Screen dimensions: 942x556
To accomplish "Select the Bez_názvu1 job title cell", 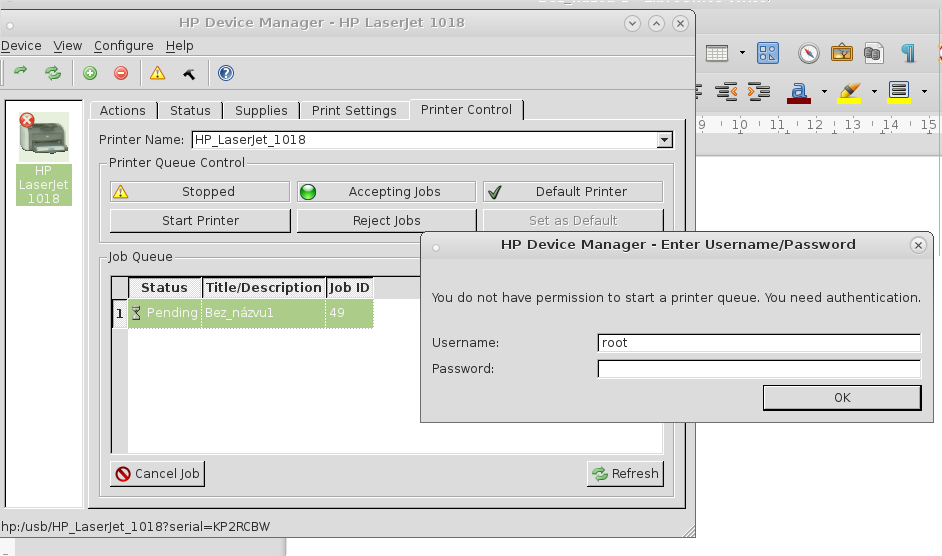I will [263, 313].
